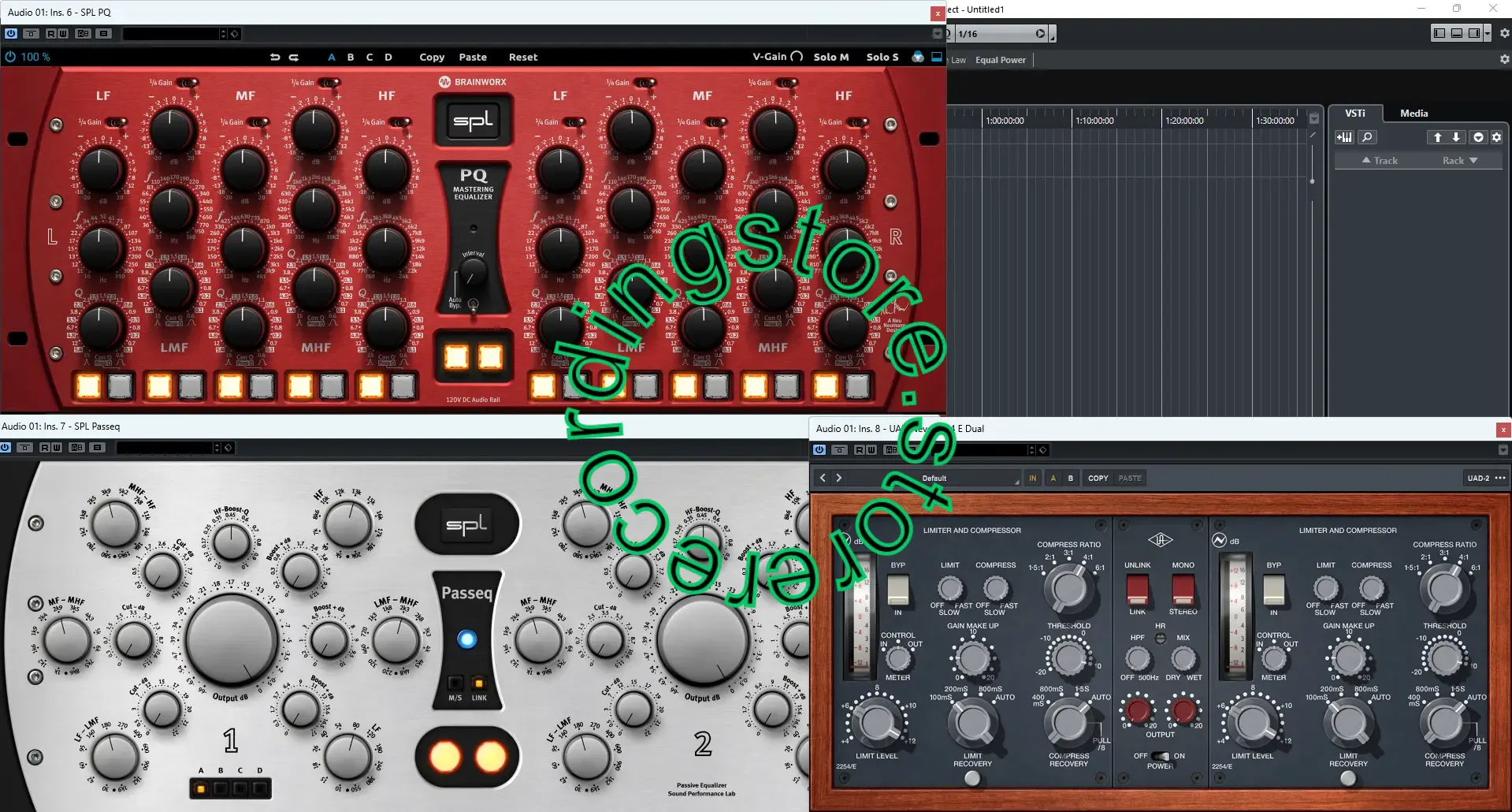
Task: Adjust the left channel LF gain knob on the SPL PQ
Action: tap(101, 169)
